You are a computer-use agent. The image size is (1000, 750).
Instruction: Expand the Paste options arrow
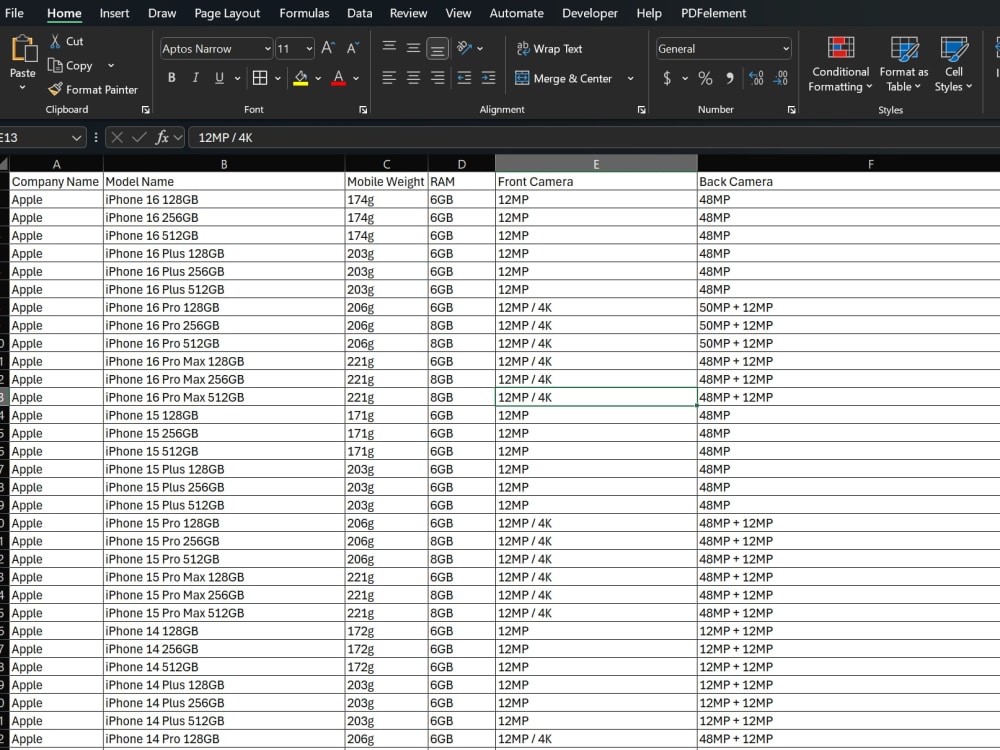[x=22, y=87]
